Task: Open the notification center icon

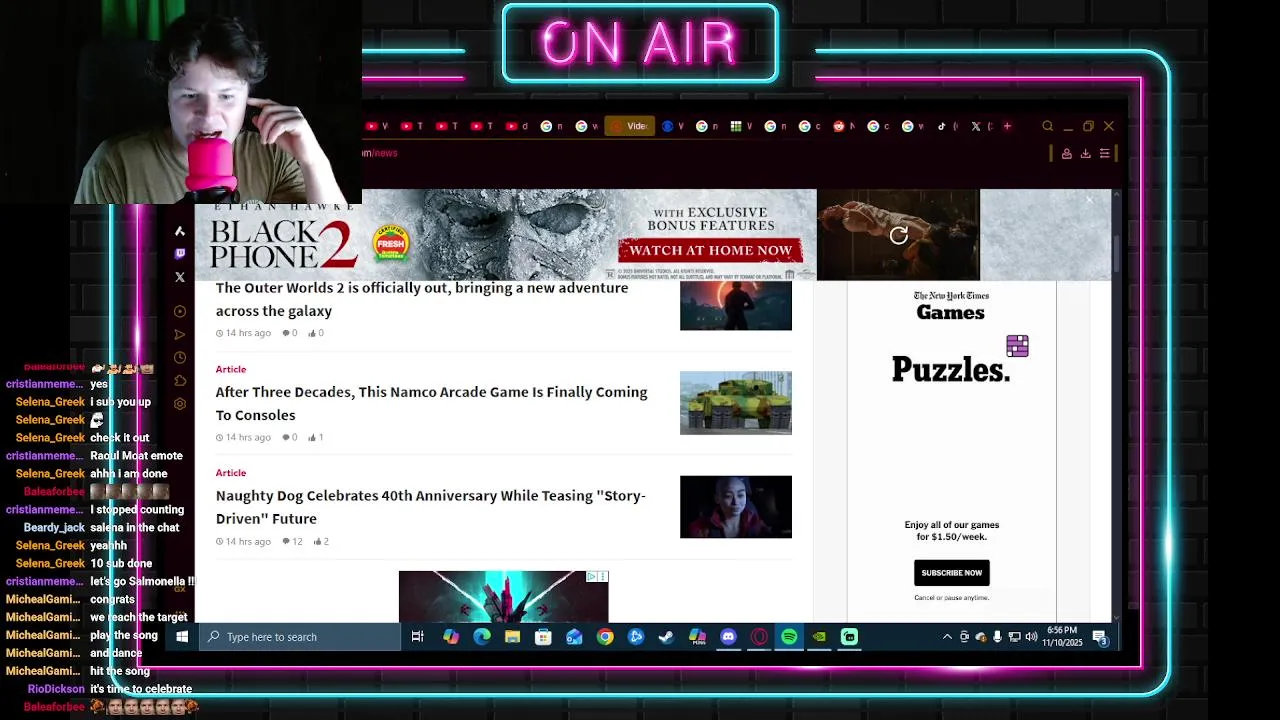Action: 1100,637
